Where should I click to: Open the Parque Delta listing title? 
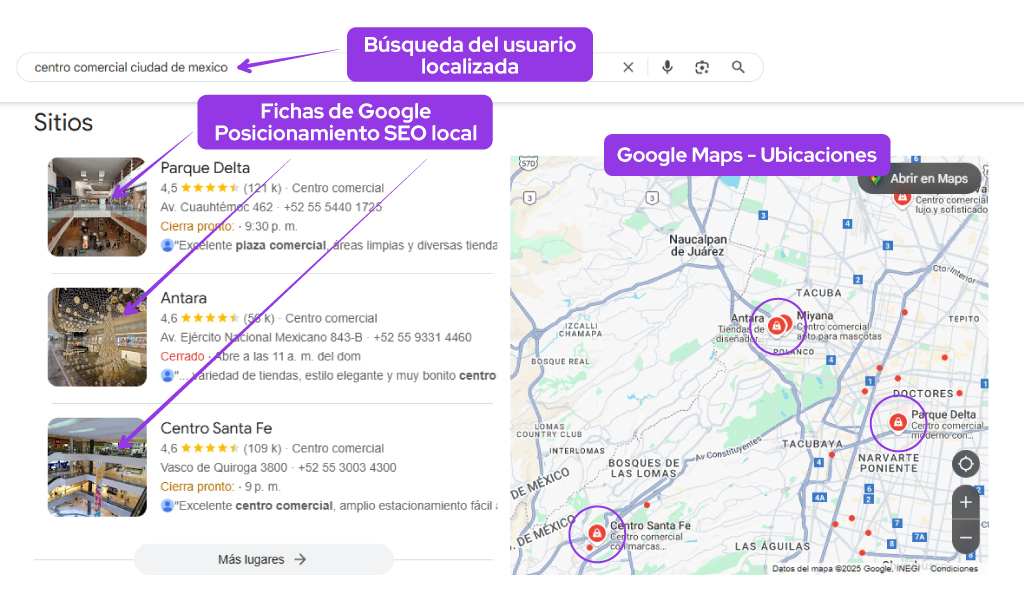pyautogui.click(x=205, y=168)
